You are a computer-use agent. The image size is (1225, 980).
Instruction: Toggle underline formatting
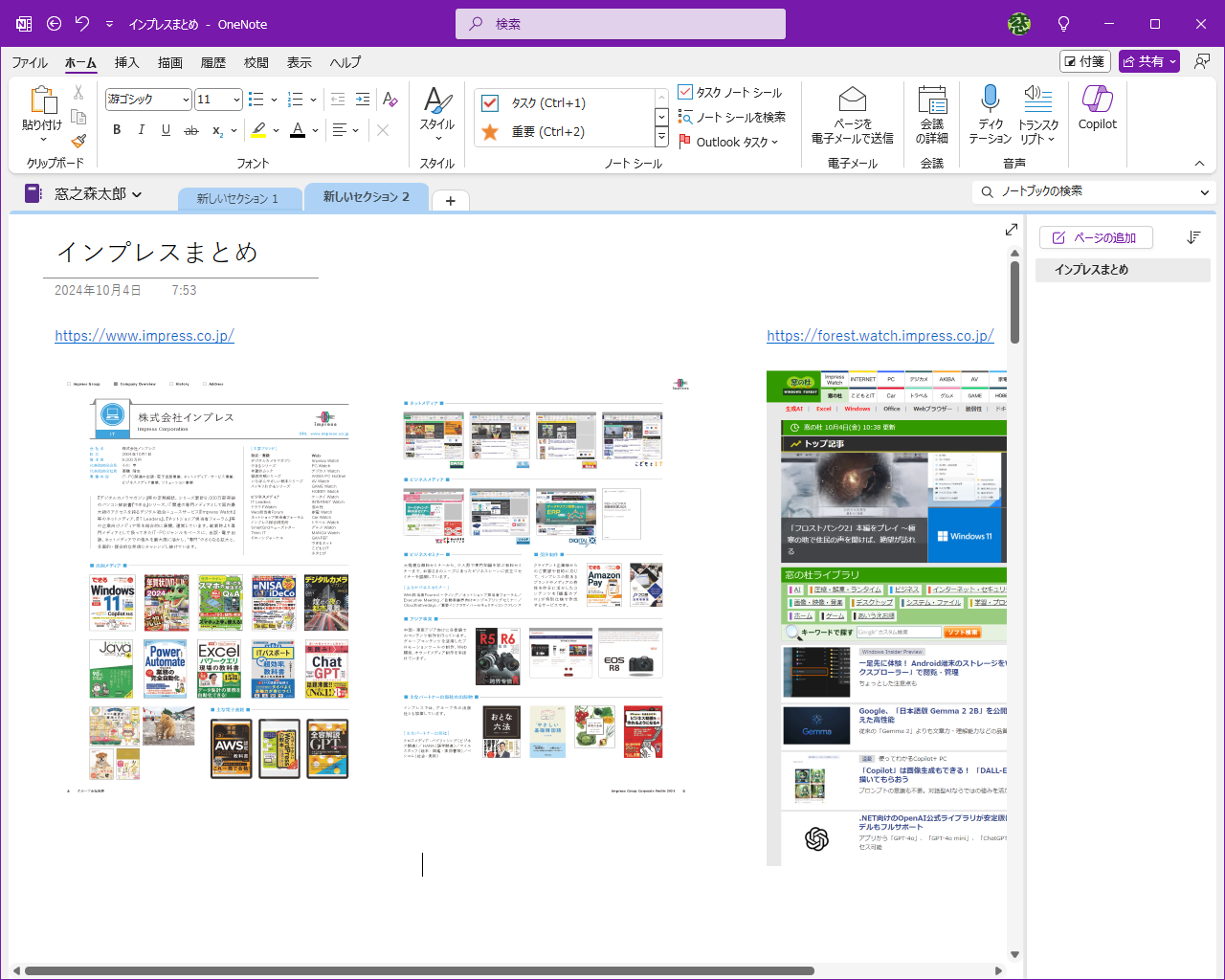coord(166,130)
